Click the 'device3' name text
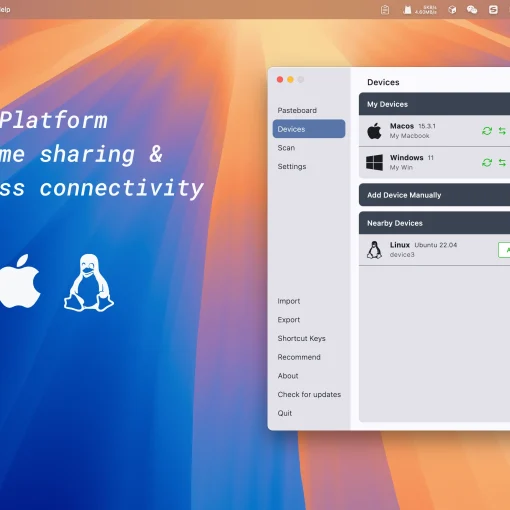510x510 pixels. 402,255
